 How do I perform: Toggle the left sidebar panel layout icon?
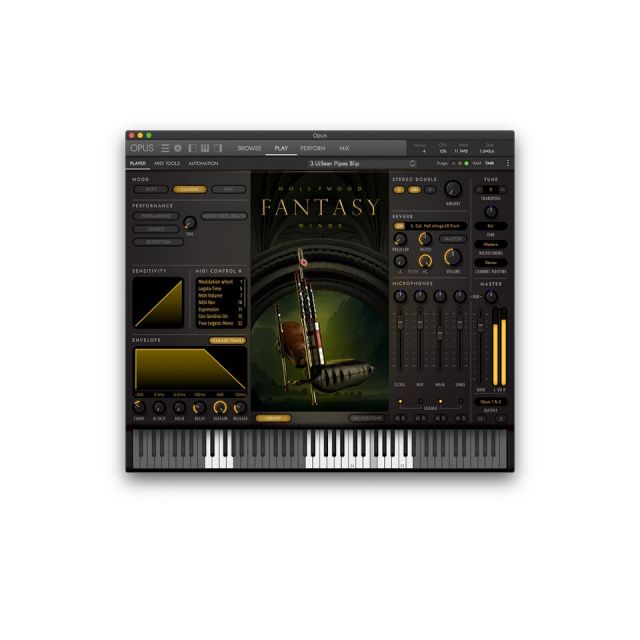coord(192,148)
